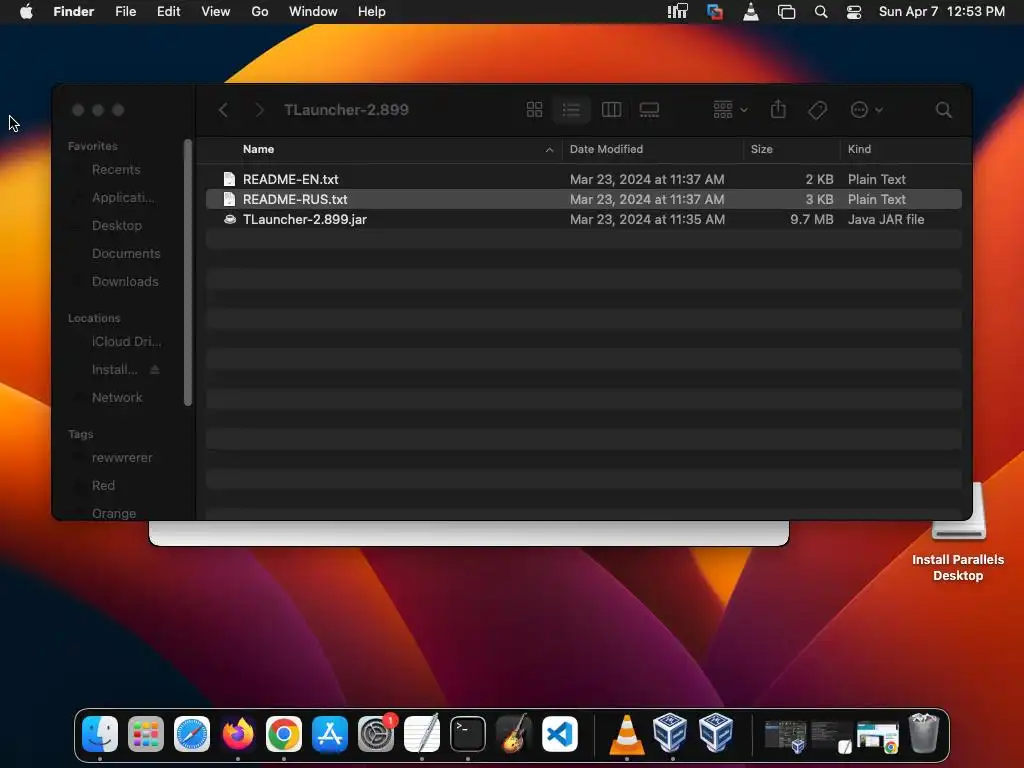Sort by the Kind column header
This screenshot has height=768, width=1024.
(x=859, y=149)
